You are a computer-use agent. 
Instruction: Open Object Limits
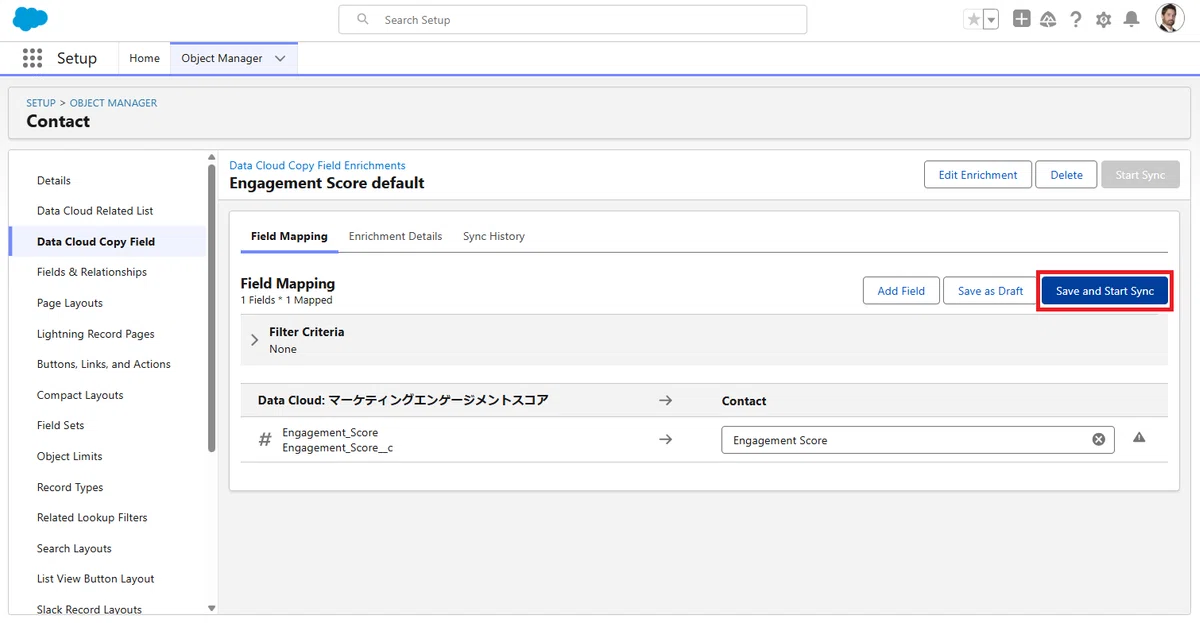click(x=70, y=456)
